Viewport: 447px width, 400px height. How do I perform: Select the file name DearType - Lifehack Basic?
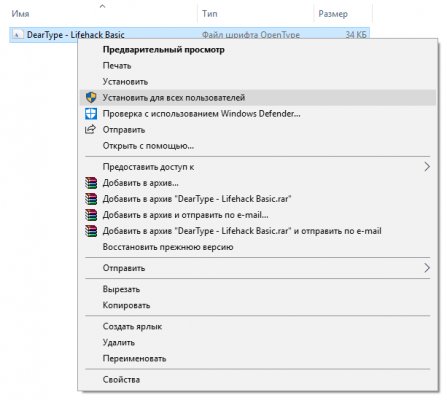75,35
